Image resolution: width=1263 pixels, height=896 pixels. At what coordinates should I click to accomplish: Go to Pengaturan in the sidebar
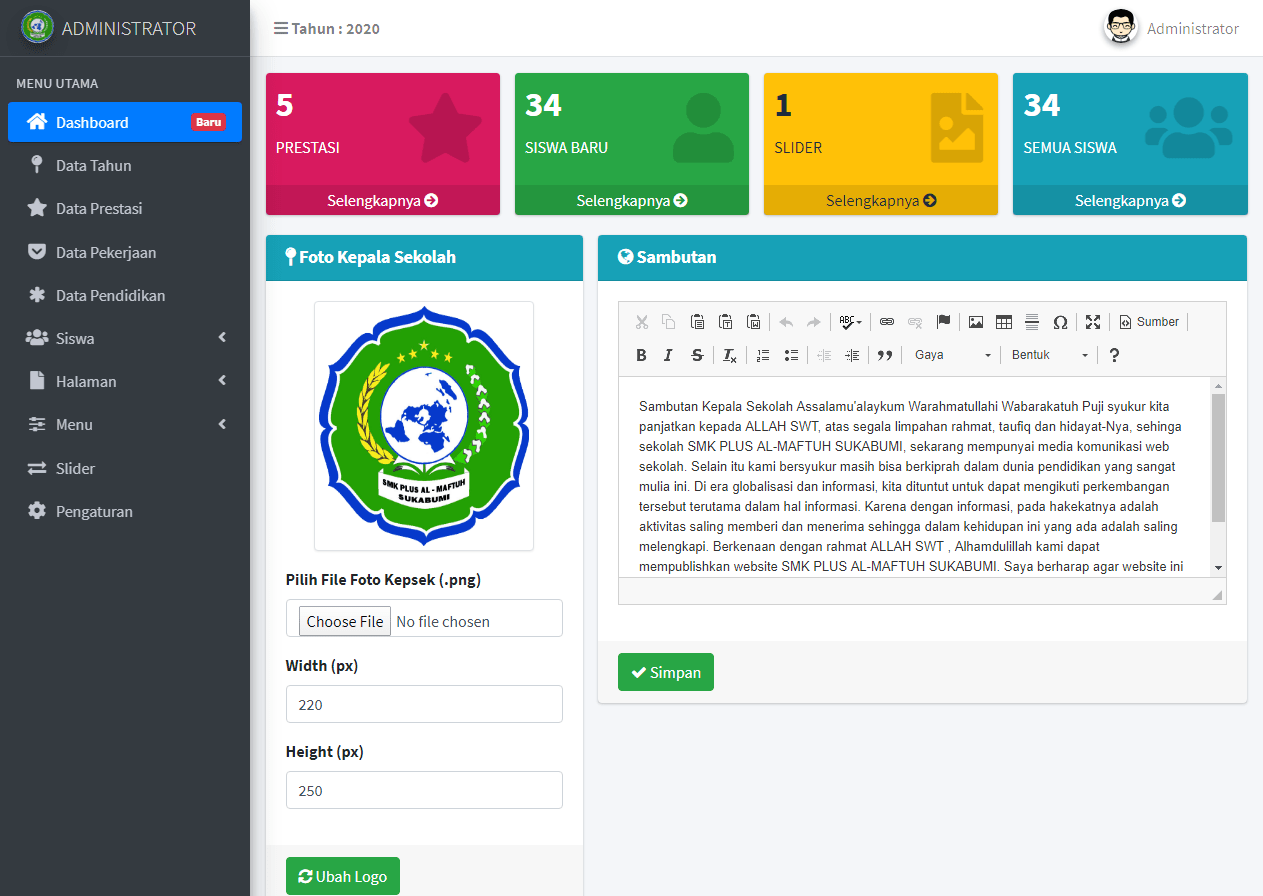pyautogui.click(x=94, y=512)
